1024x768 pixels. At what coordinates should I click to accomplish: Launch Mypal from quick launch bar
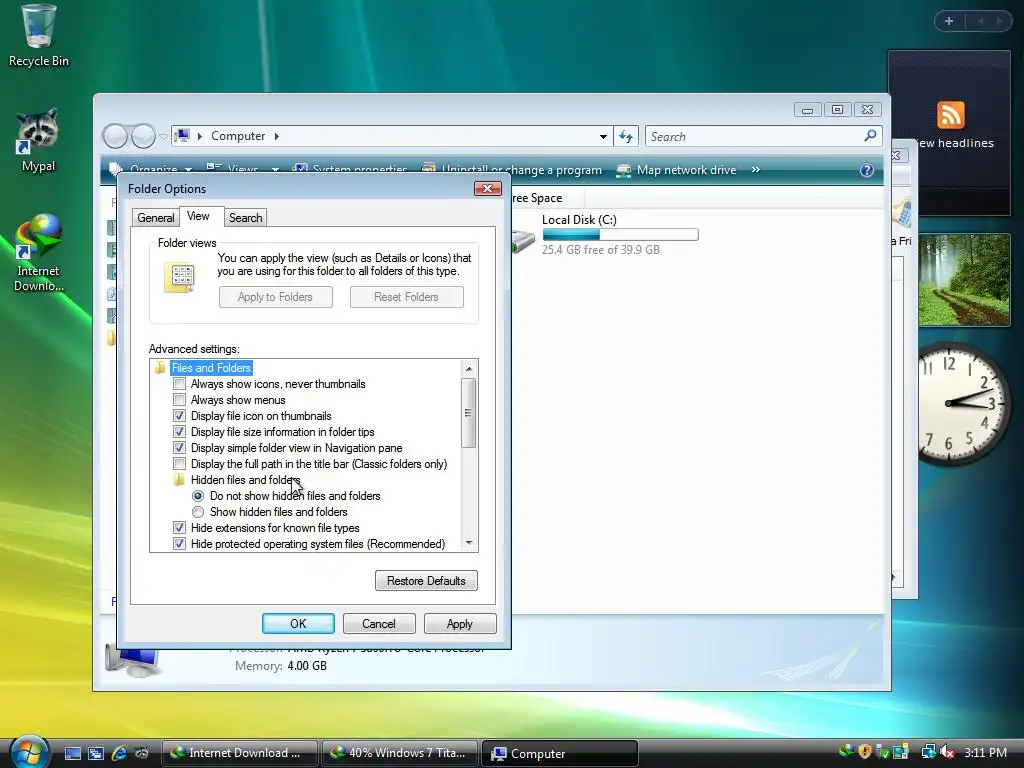pyautogui.click(x=141, y=753)
